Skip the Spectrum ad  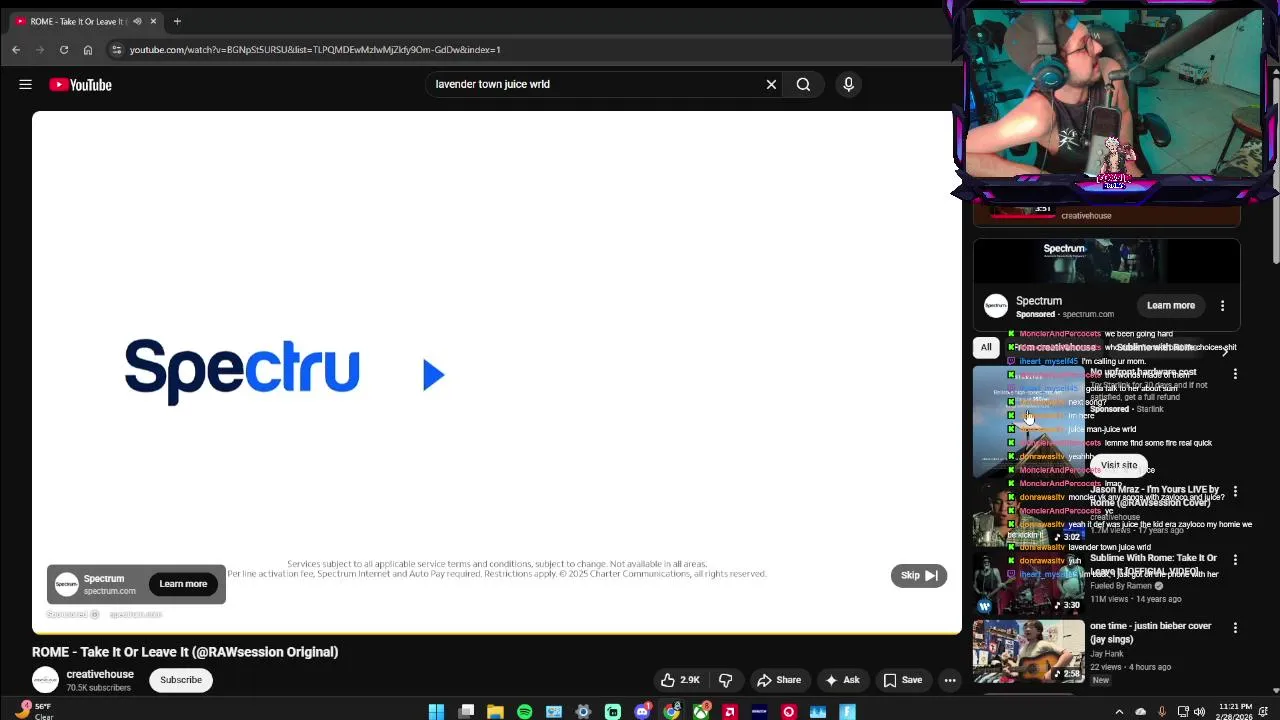click(918, 575)
